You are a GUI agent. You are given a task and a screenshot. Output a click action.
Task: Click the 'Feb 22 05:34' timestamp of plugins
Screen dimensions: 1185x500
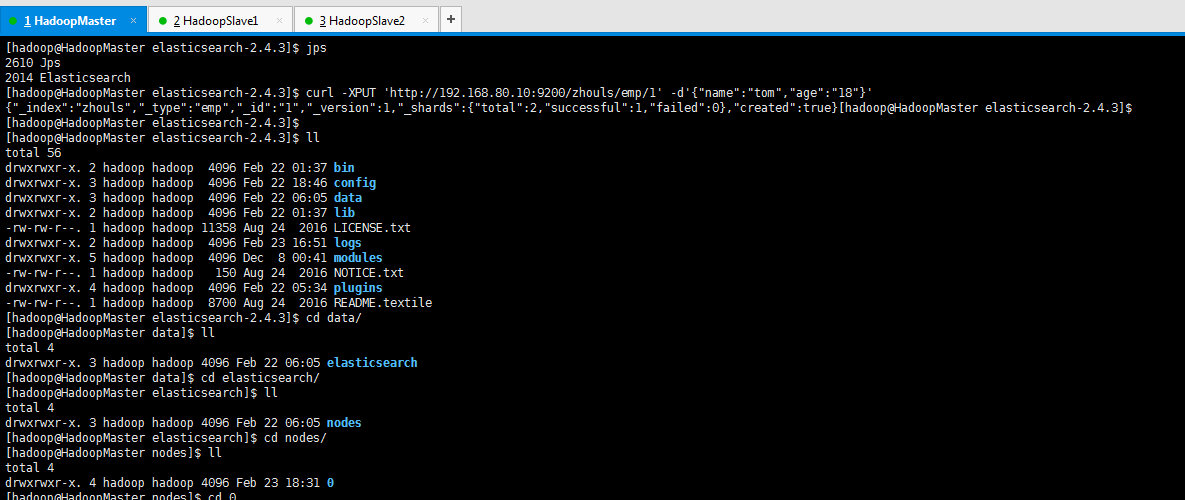[284, 288]
